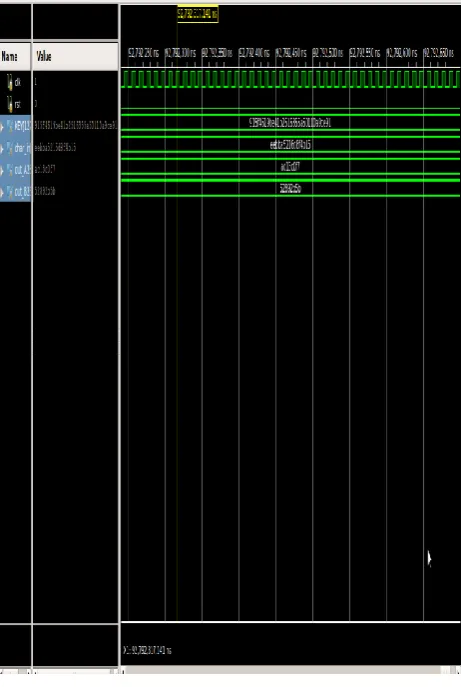The image size is (461, 687).
Task: Select the out_B signal name
Action: pyautogui.click(x=22, y=191)
